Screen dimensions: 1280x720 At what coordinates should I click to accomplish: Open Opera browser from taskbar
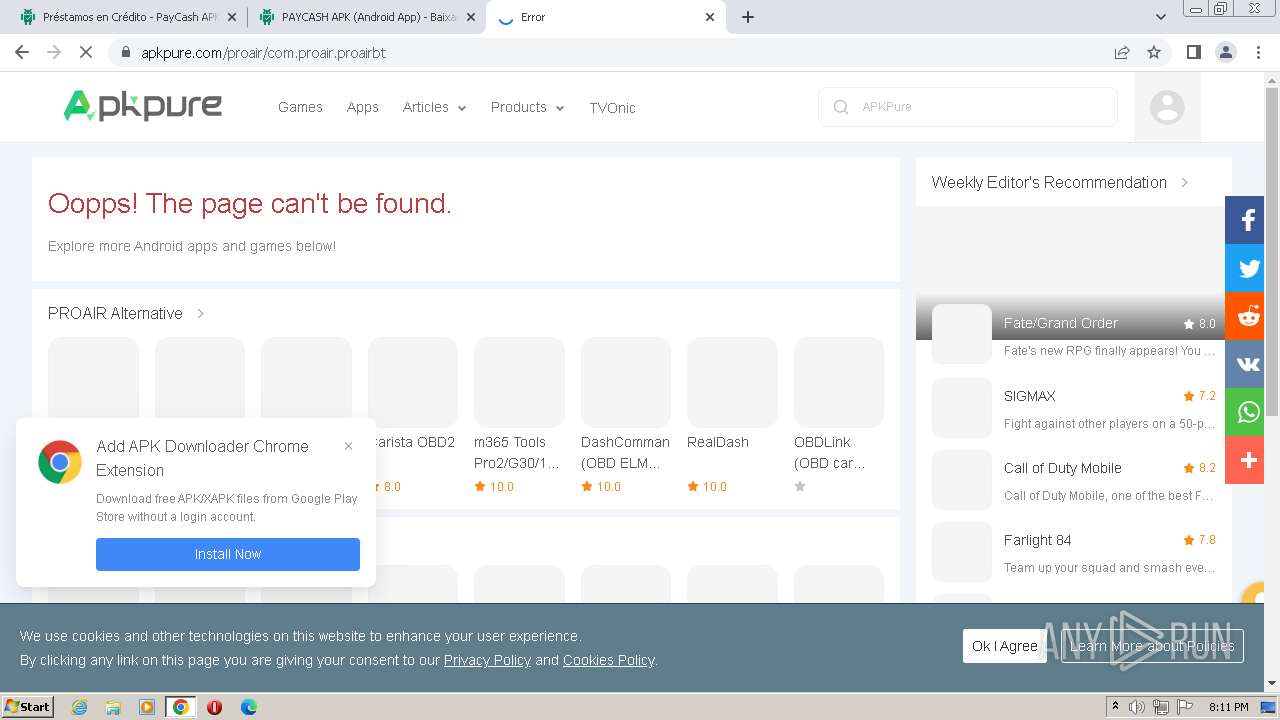[x=214, y=707]
